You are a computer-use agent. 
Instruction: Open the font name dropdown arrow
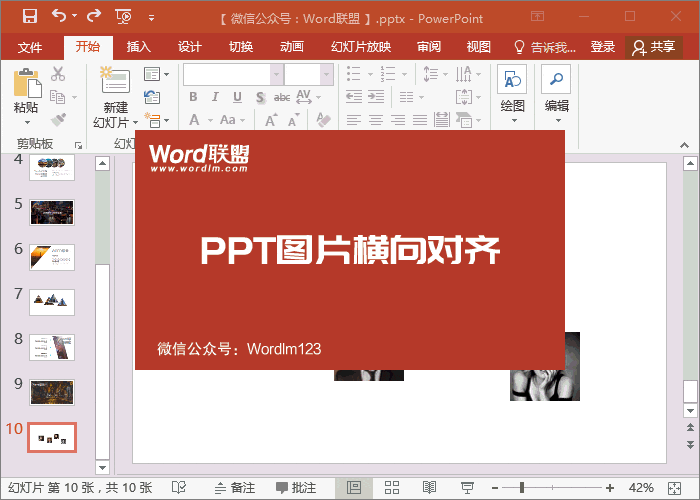click(276, 74)
